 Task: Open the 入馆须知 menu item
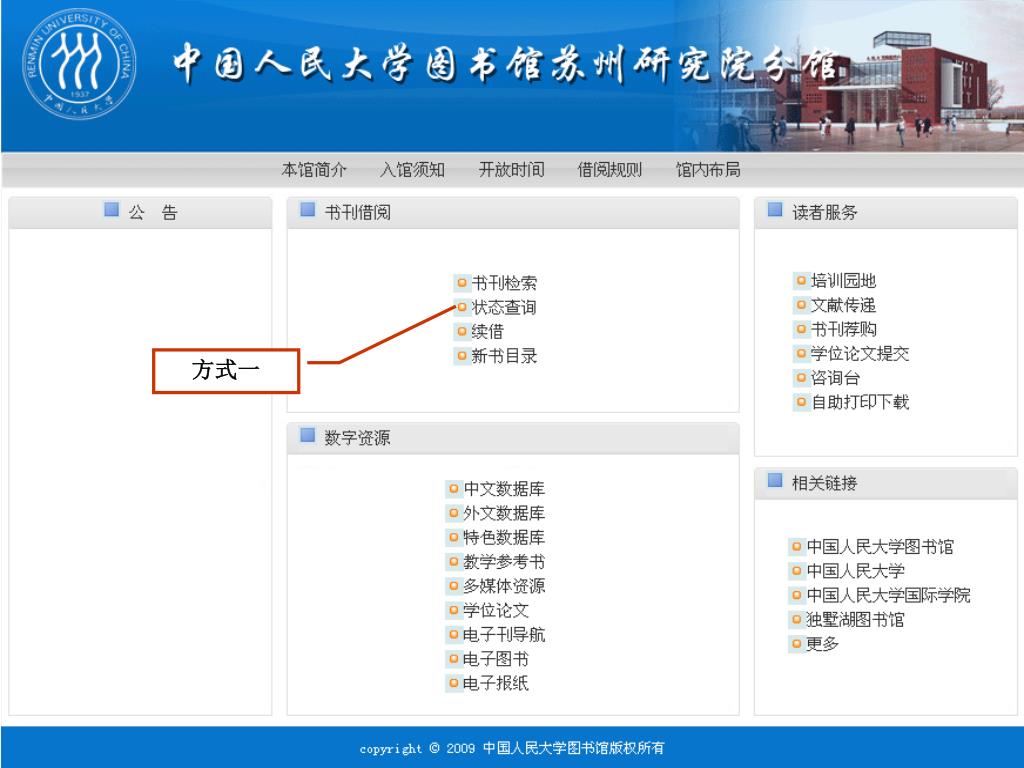coord(412,170)
